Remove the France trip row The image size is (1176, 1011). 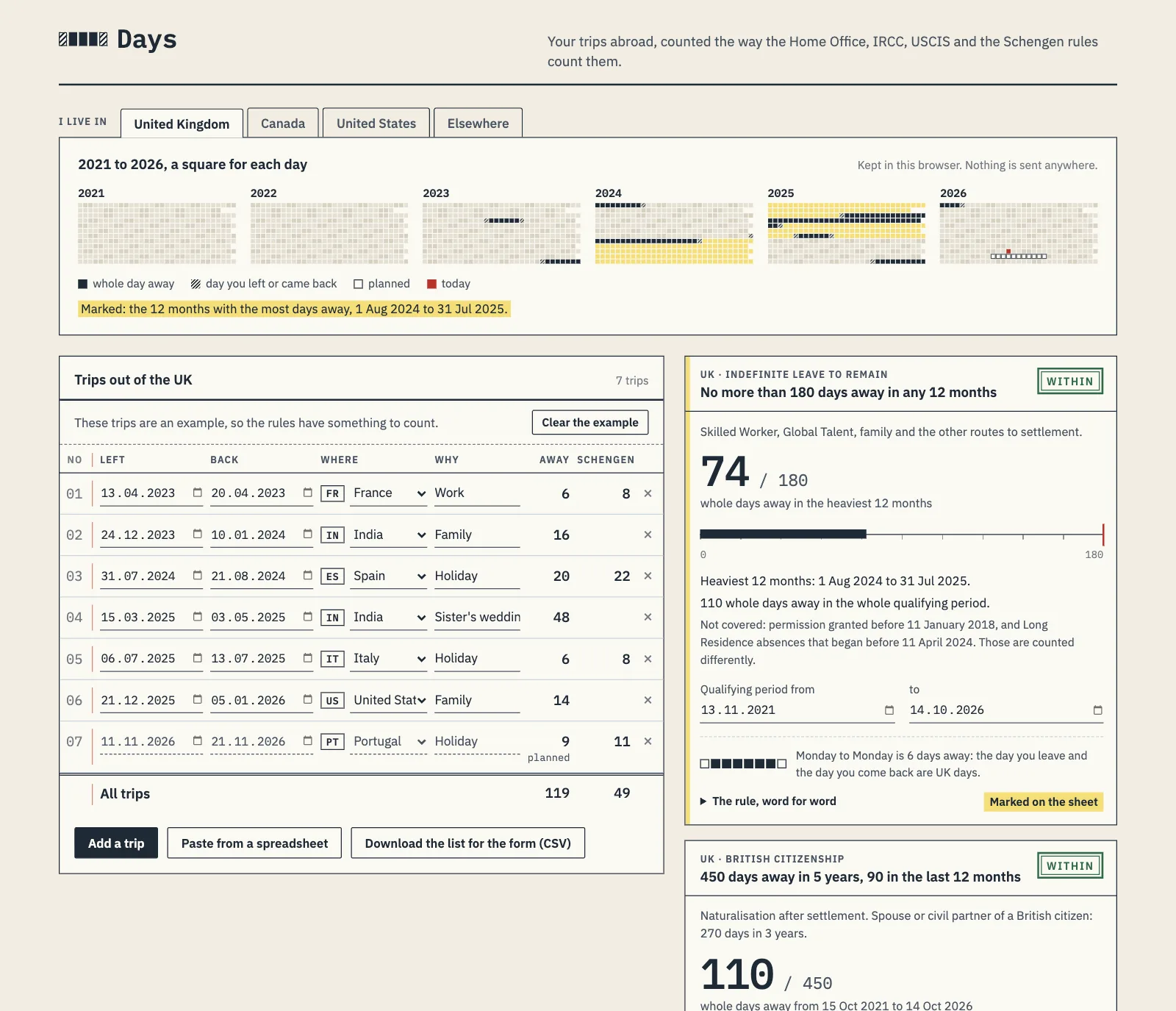tap(648, 493)
